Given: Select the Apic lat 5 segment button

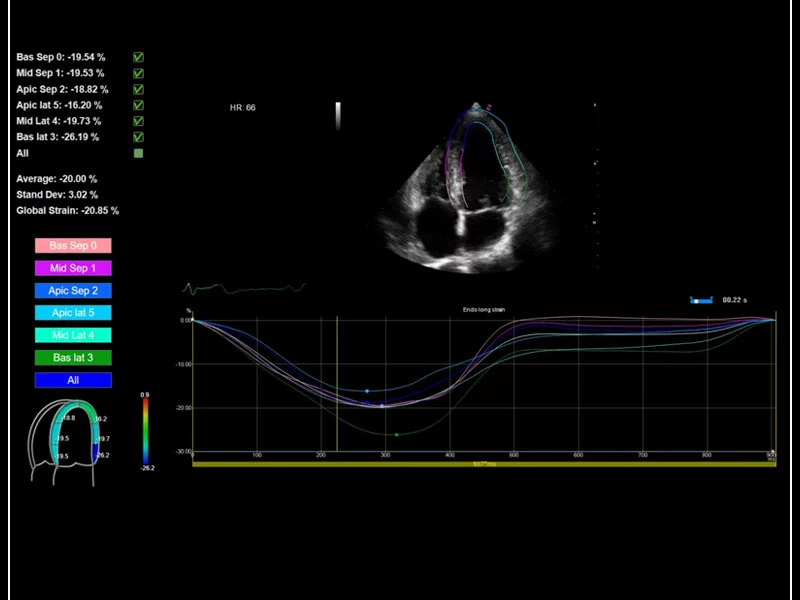Looking at the screenshot, I should [72, 312].
